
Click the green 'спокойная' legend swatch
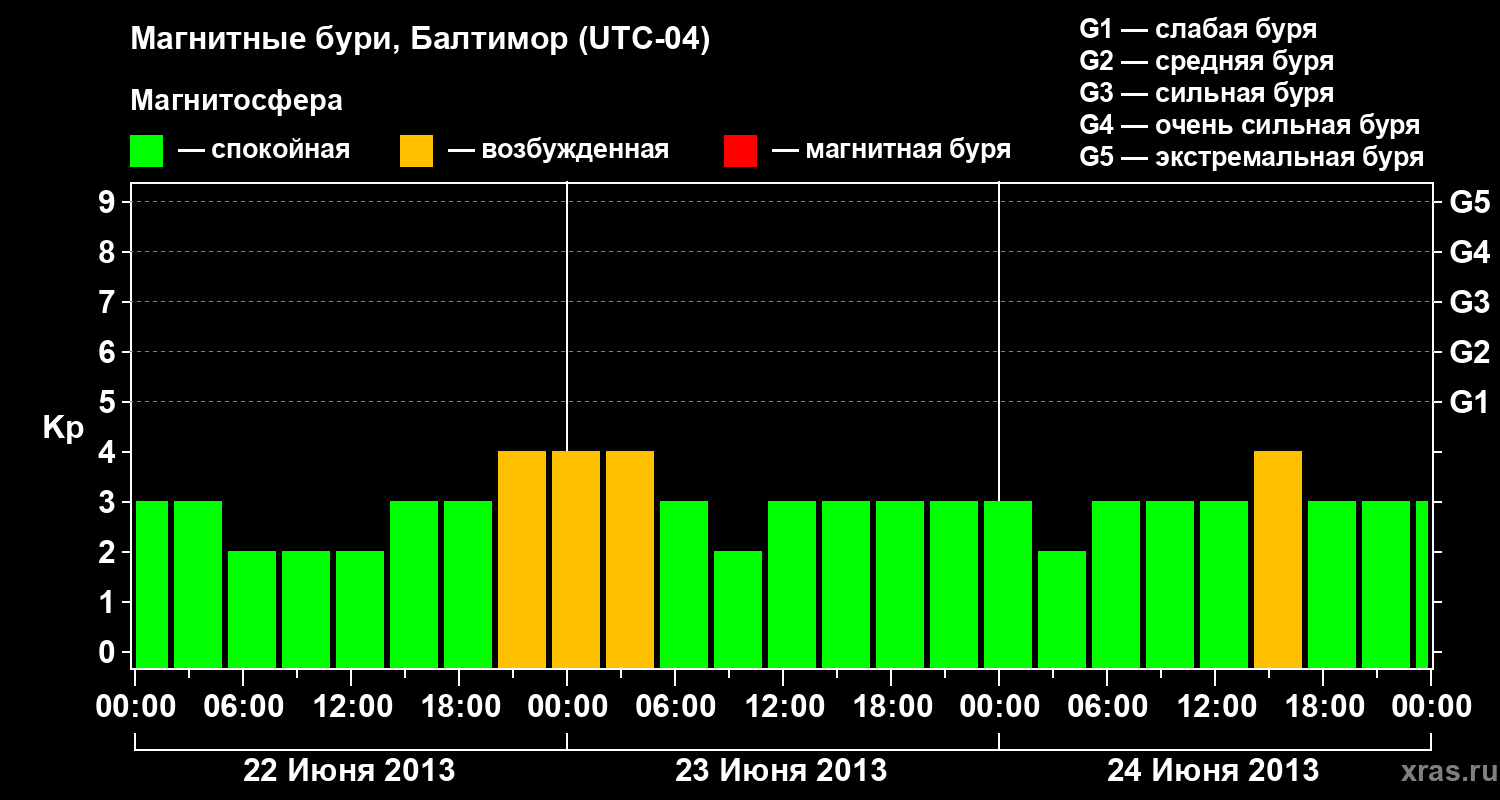click(x=146, y=151)
